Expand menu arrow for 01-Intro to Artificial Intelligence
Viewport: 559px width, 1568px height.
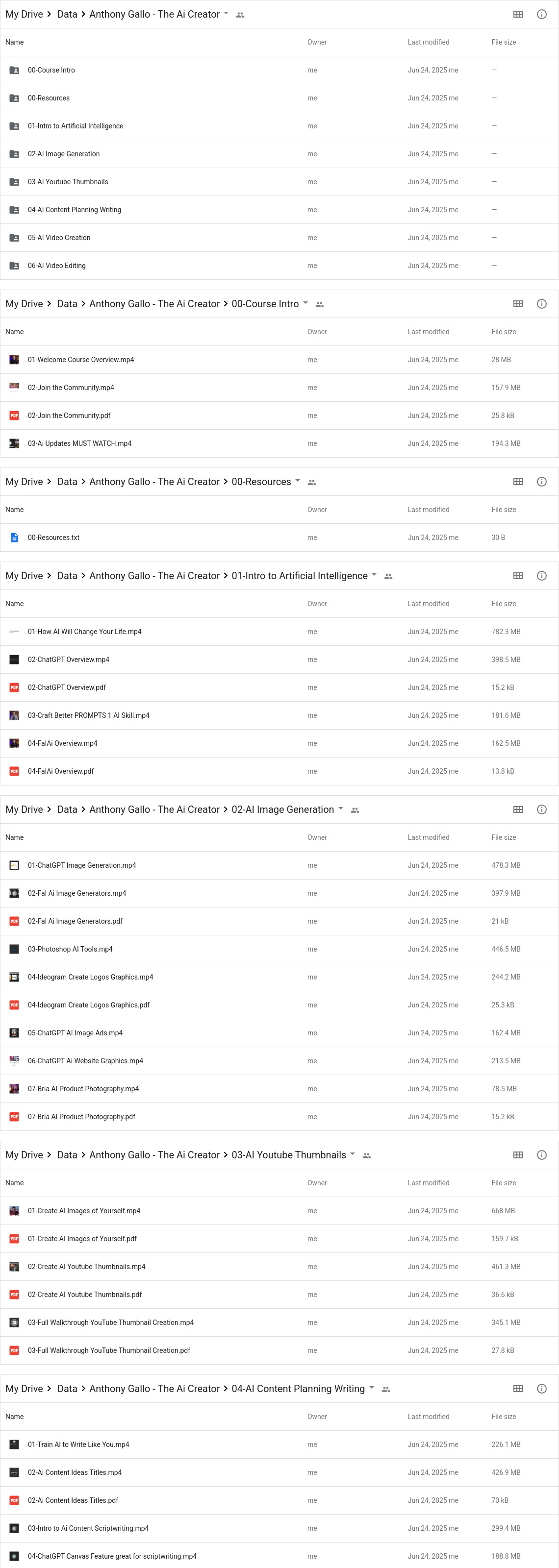[x=374, y=575]
